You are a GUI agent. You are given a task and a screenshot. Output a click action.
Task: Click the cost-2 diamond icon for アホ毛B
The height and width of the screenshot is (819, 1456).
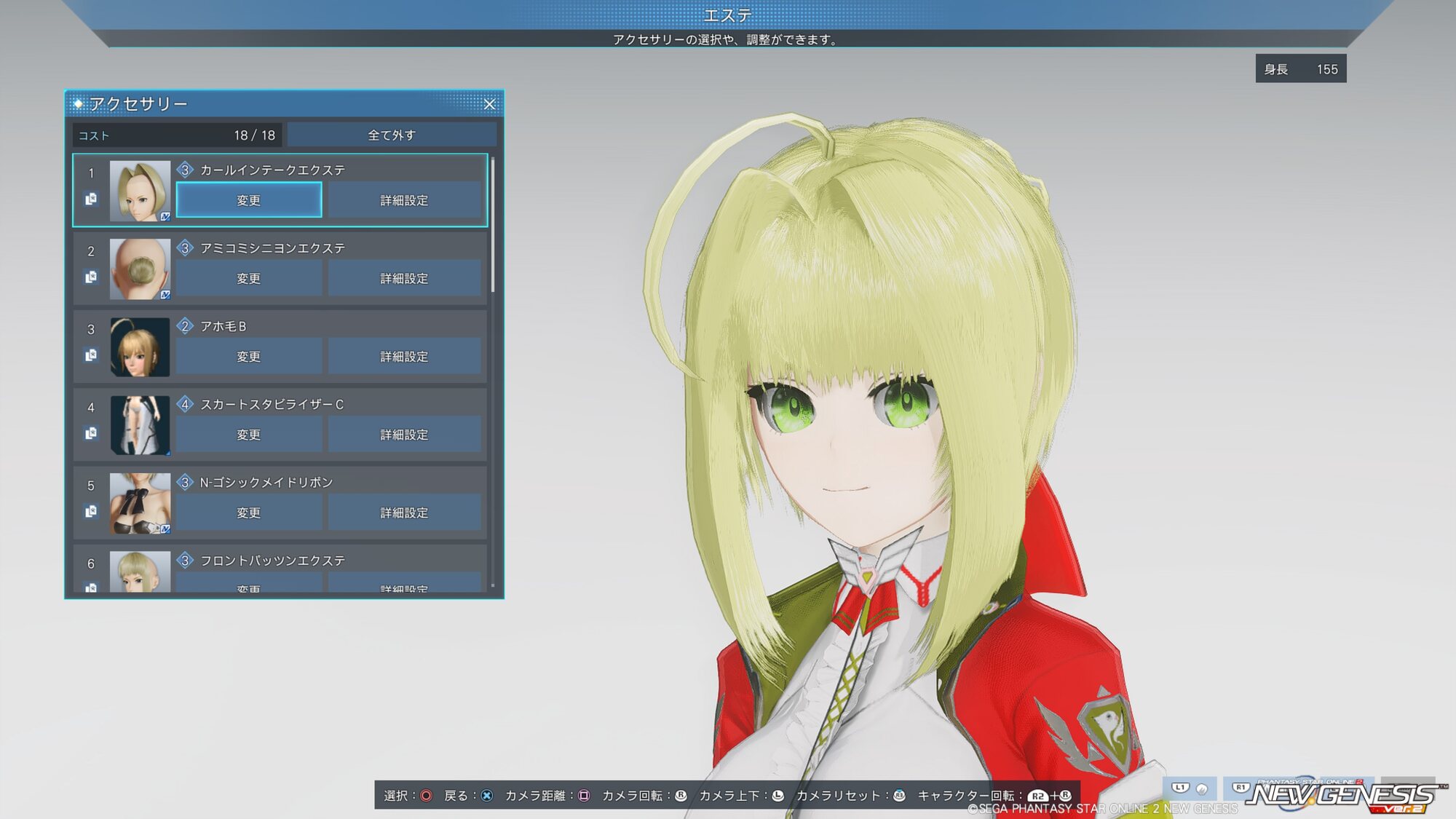[x=185, y=325]
